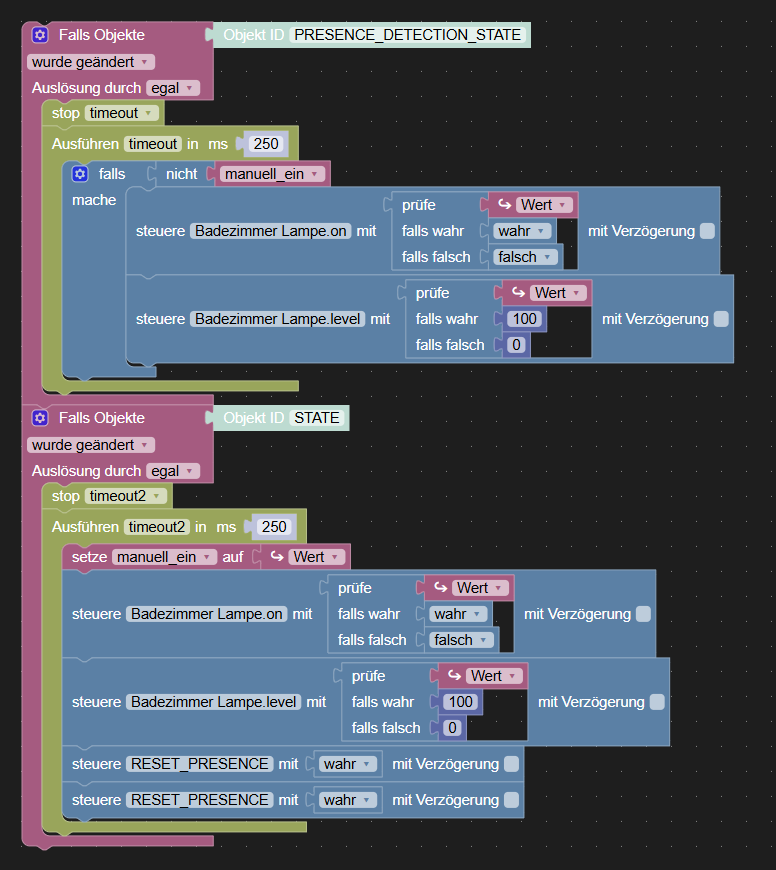Open 'wurde geändert' dropdown in STATE trigger

(90, 445)
